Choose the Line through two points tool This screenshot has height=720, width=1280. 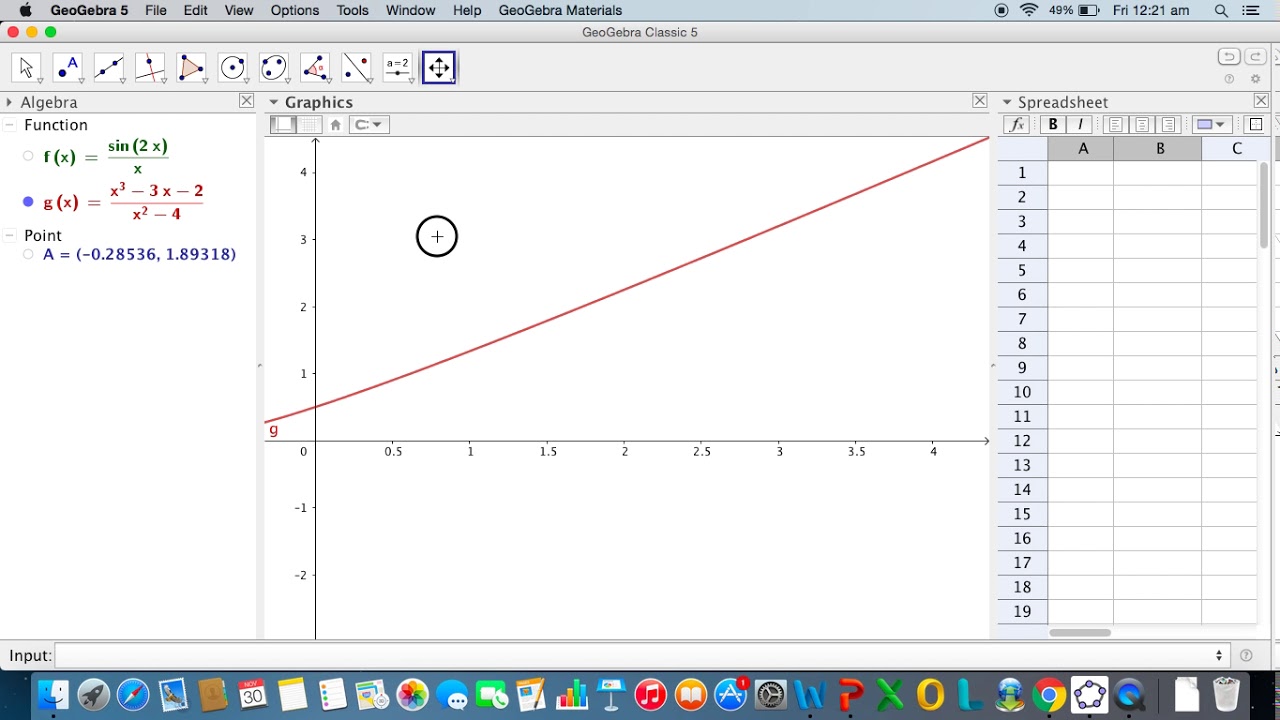(108, 68)
